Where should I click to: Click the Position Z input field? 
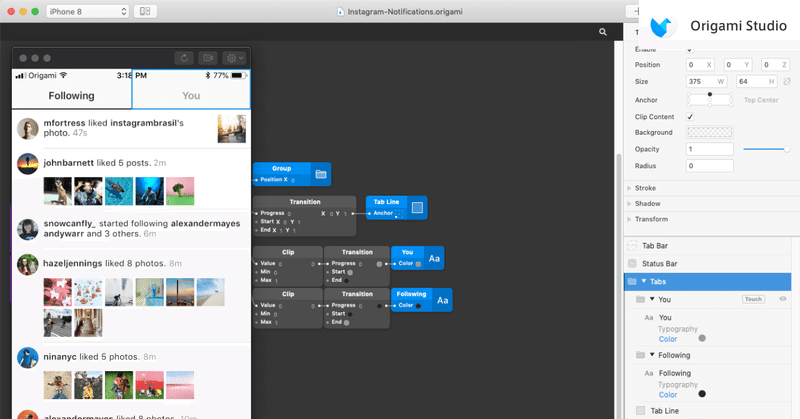776,65
